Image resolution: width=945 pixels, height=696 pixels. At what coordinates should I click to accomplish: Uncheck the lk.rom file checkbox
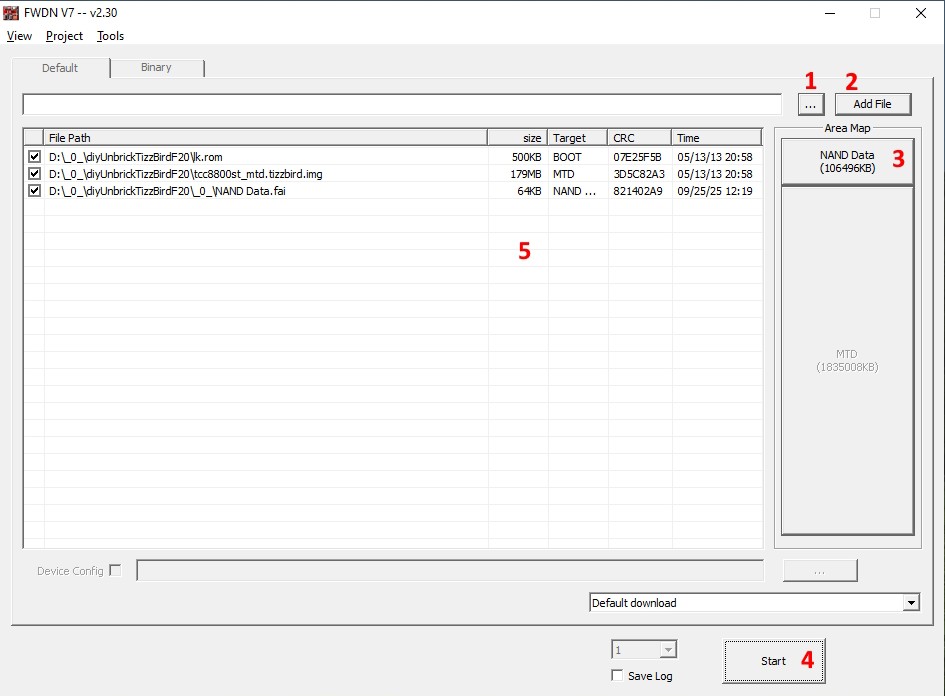click(35, 157)
